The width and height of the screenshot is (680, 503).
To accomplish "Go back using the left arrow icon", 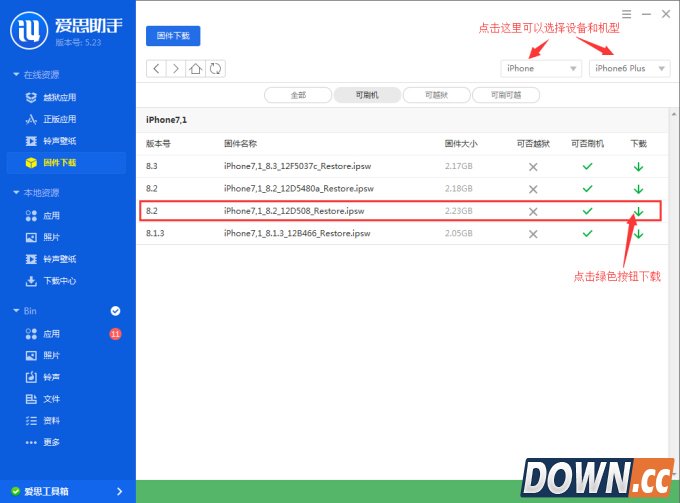I will [156, 68].
